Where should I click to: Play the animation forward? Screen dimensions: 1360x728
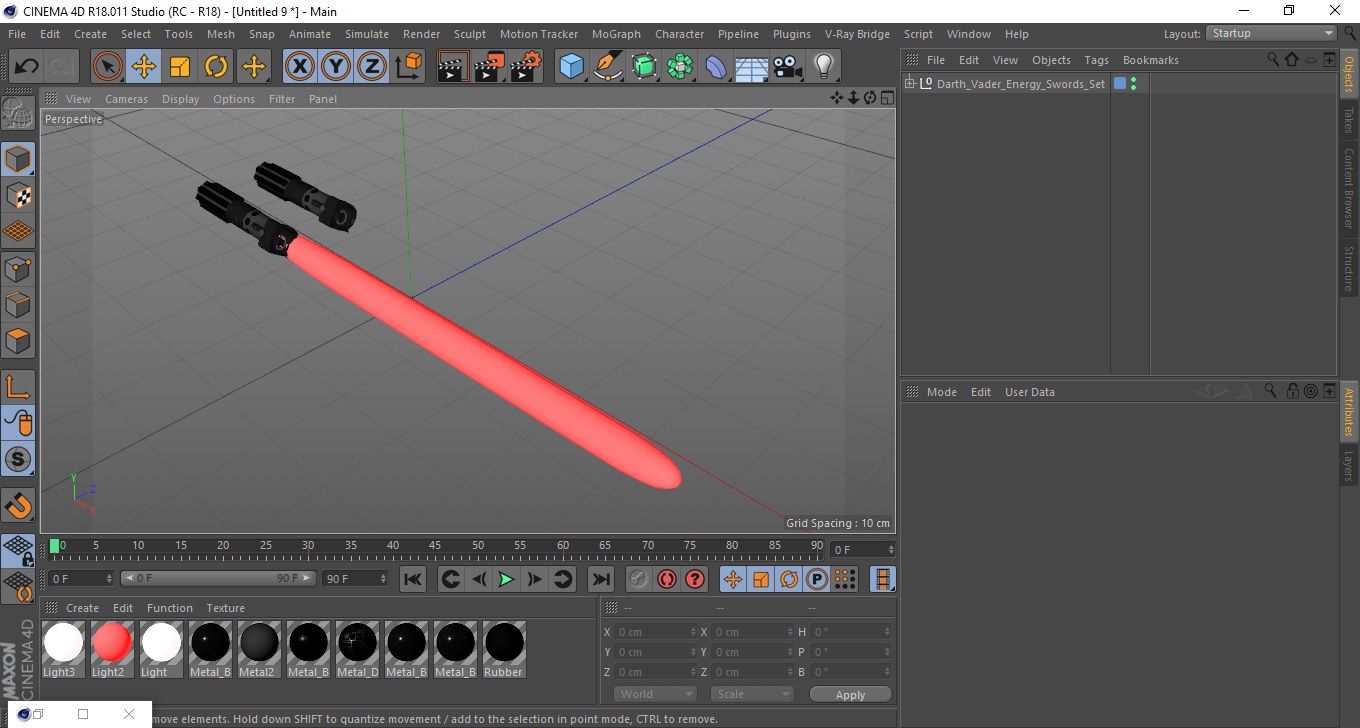click(507, 579)
